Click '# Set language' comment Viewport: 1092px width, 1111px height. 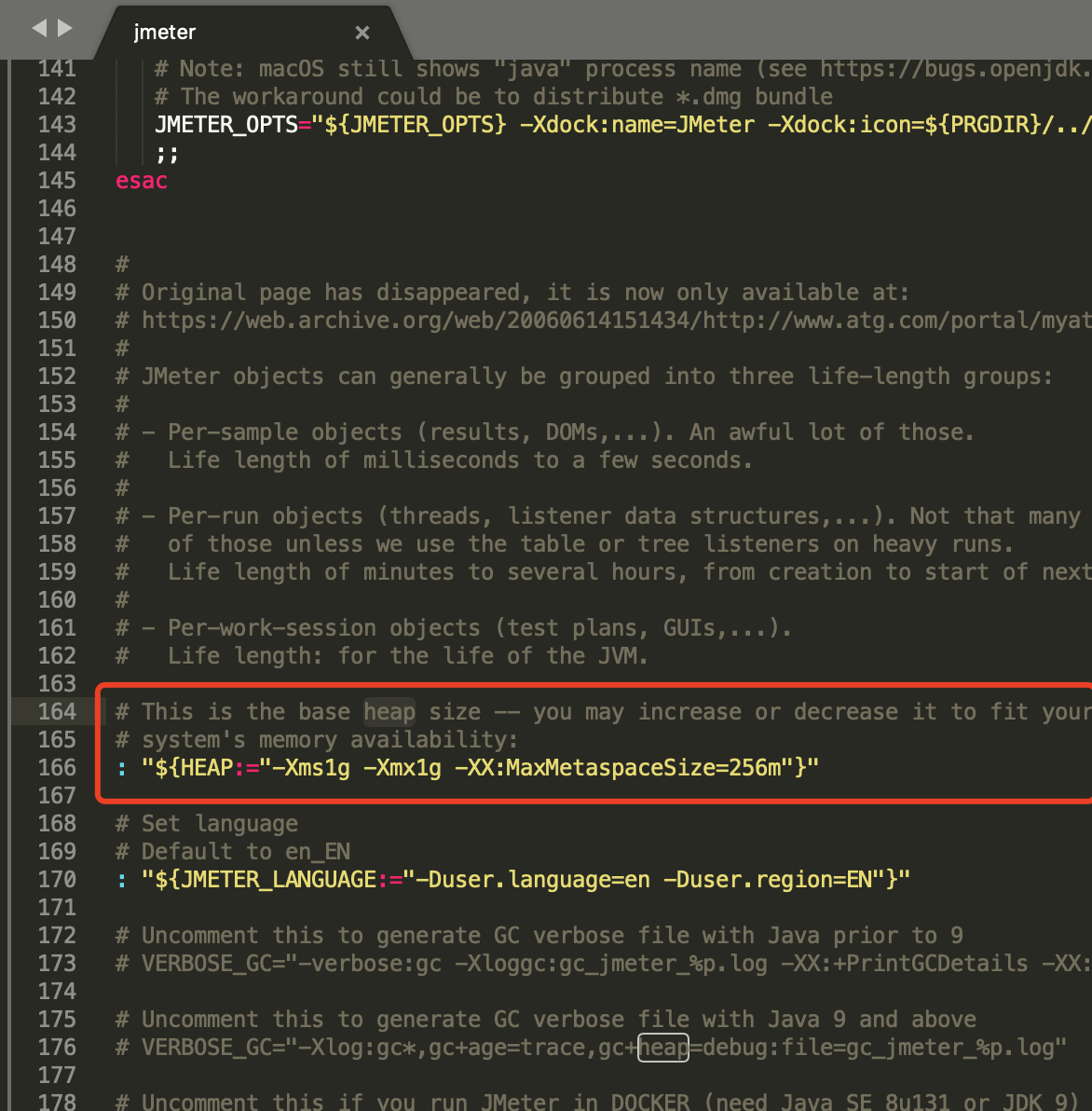click(x=207, y=823)
